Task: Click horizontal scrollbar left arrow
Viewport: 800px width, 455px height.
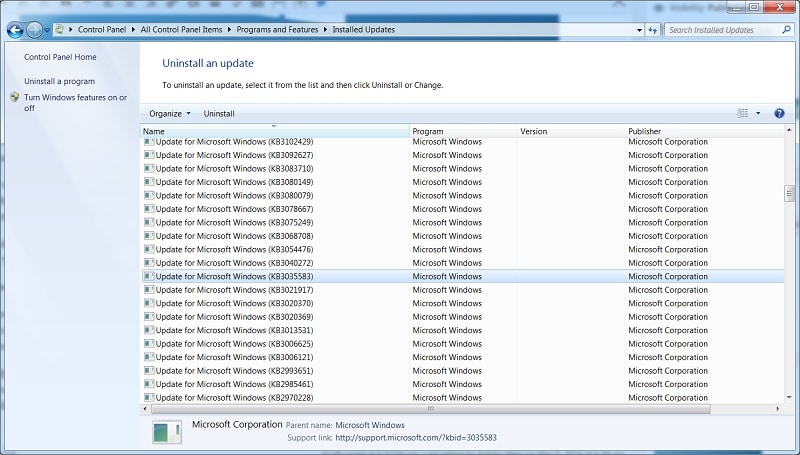Action: pyautogui.click(x=145, y=409)
